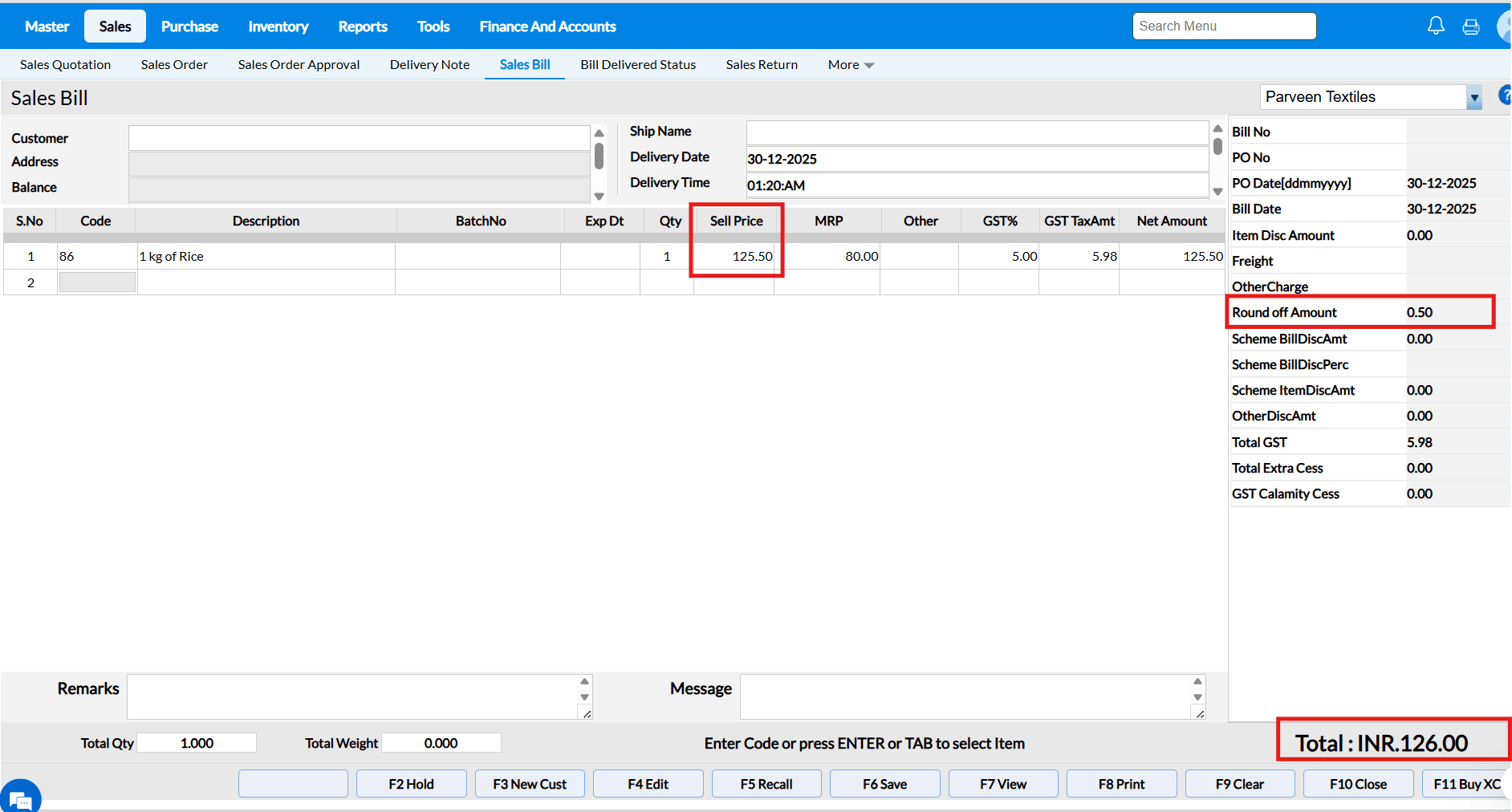
Task: Expand the More submenu
Action: click(x=850, y=65)
